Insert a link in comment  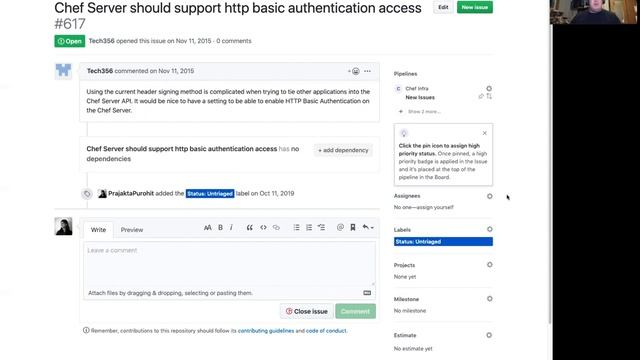click(x=276, y=228)
